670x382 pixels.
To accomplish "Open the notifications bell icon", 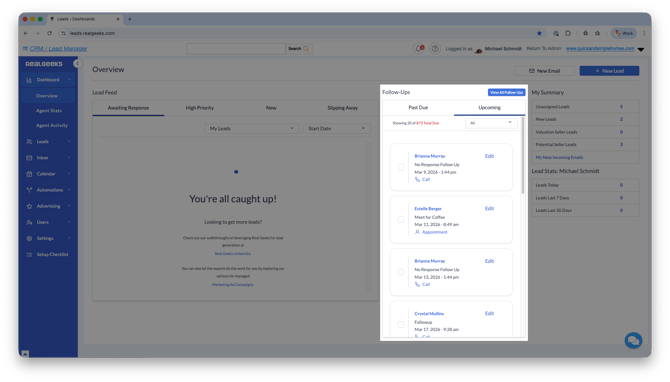I will coord(419,49).
